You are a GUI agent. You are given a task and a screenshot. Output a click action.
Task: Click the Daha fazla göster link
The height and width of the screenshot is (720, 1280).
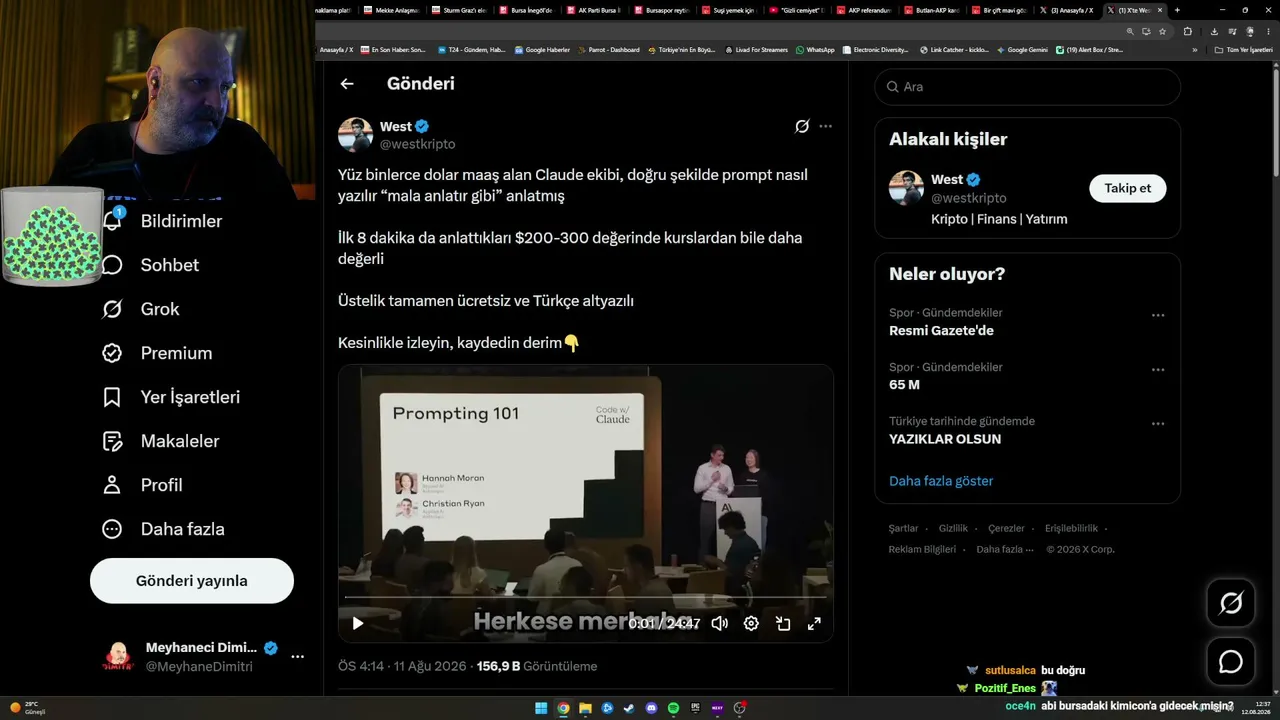941,481
